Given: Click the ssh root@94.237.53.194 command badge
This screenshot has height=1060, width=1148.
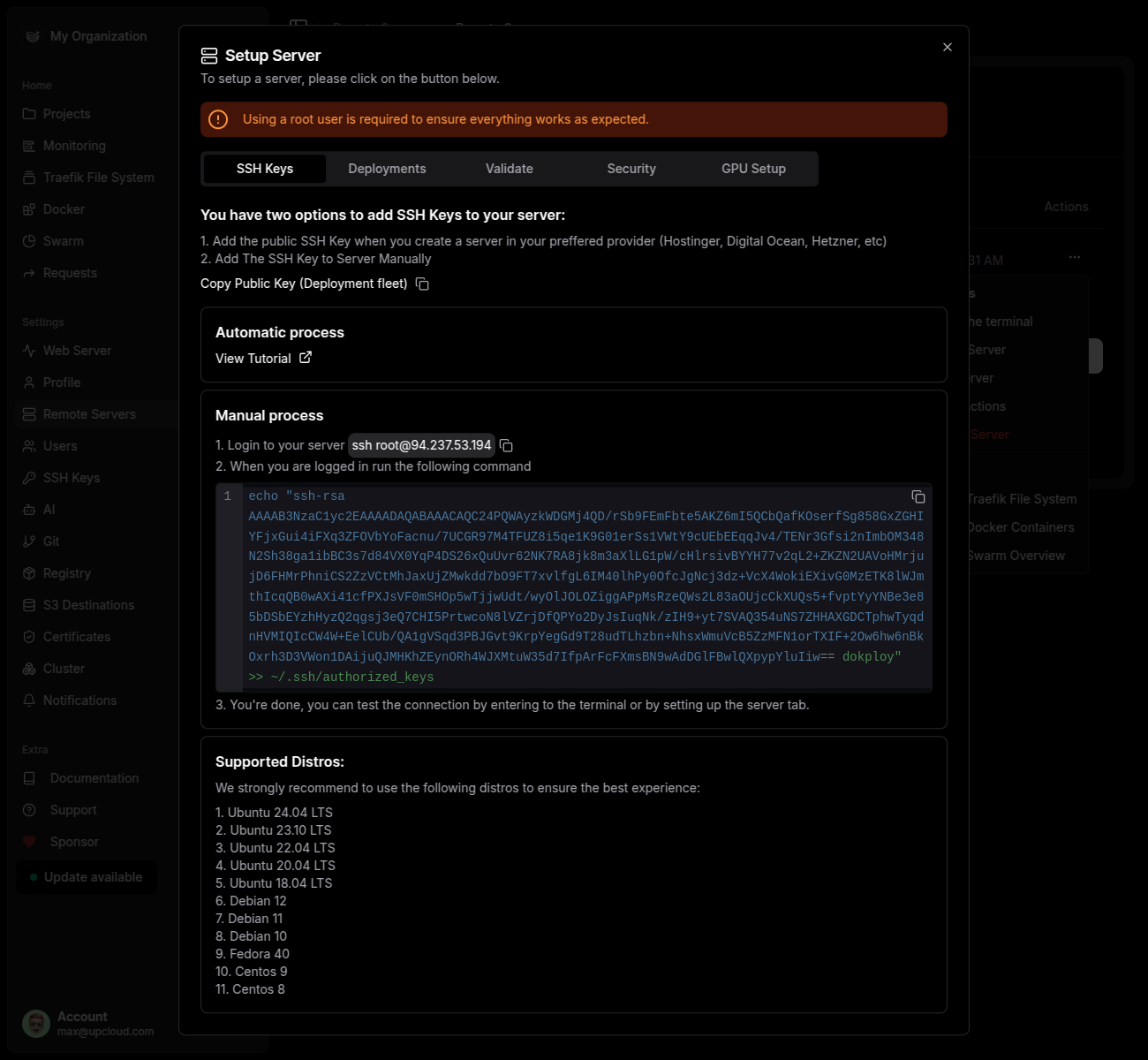Looking at the screenshot, I should coord(421,445).
